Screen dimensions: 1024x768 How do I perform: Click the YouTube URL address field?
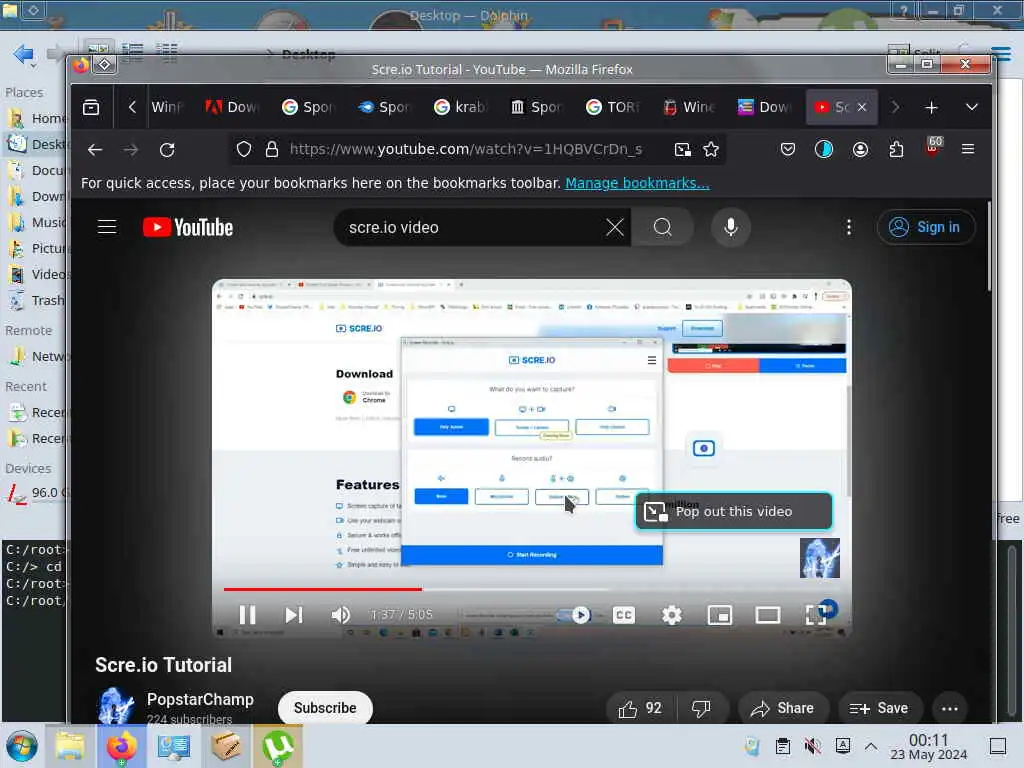(x=466, y=150)
